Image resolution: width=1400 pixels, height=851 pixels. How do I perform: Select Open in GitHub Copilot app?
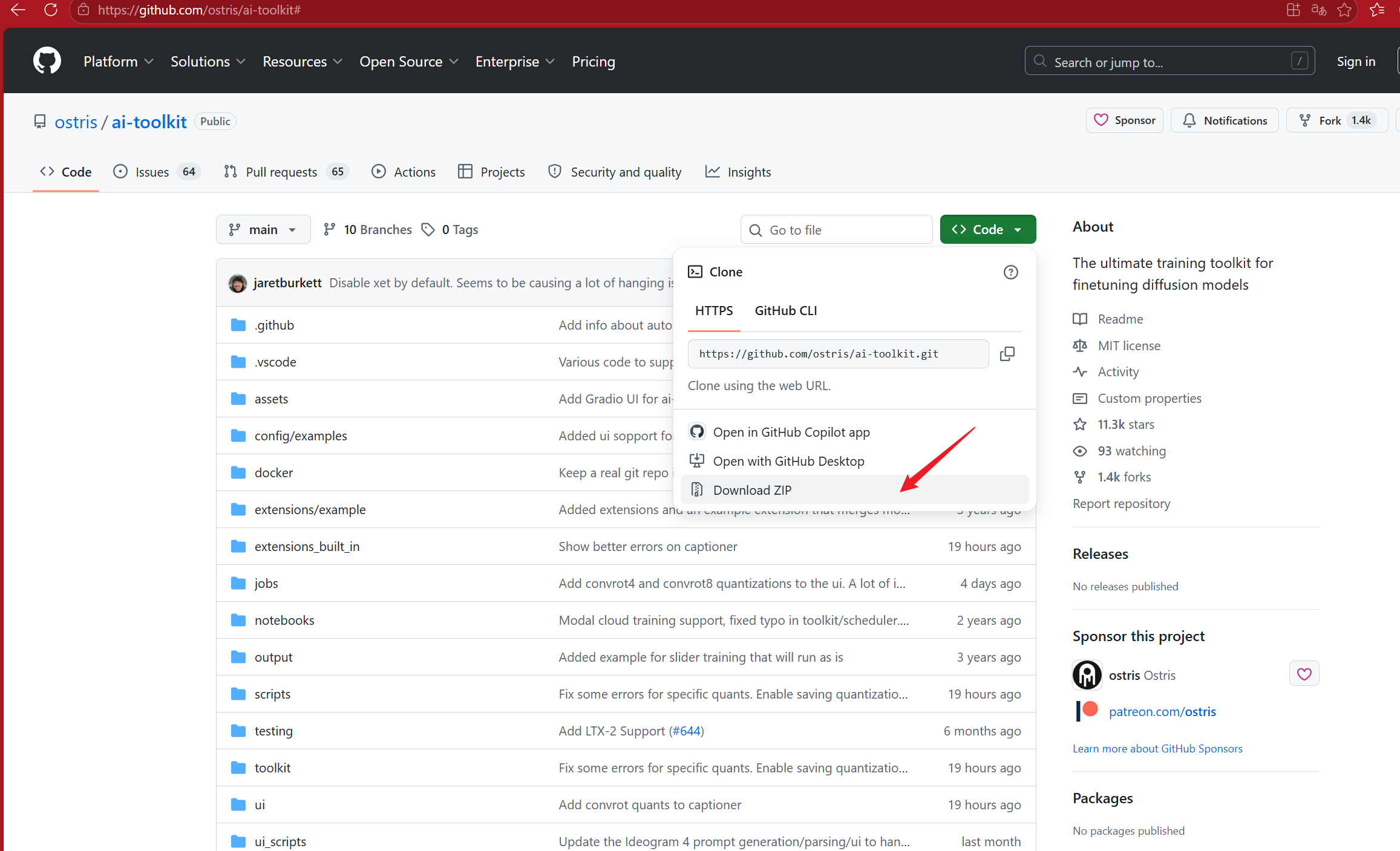click(x=854, y=432)
